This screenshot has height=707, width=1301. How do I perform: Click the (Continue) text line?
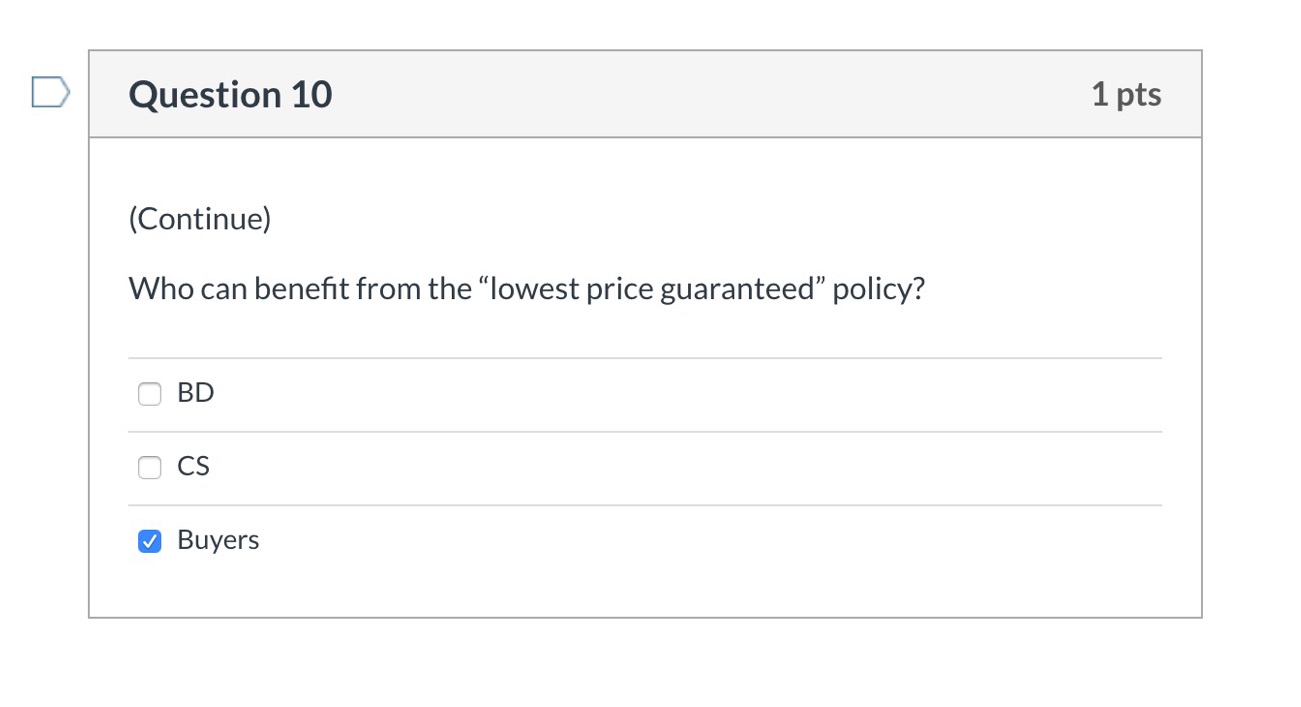[200, 219]
